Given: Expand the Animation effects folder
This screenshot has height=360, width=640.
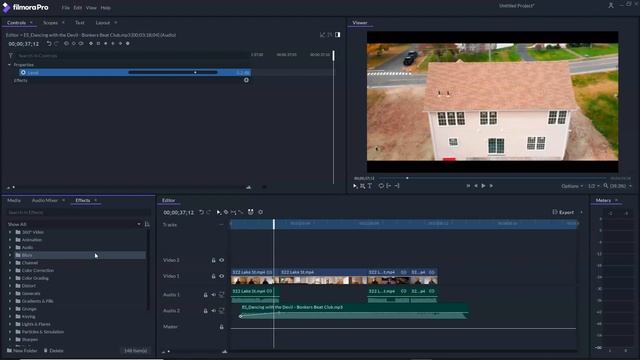Looking at the screenshot, I should point(10,240).
